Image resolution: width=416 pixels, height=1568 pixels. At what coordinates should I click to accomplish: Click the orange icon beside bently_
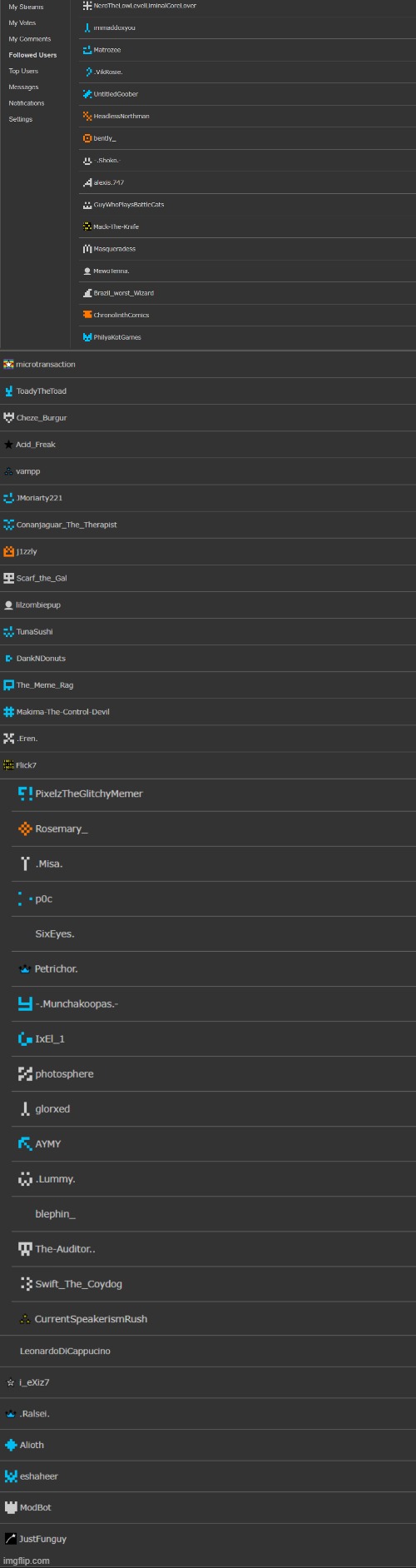pos(87,138)
